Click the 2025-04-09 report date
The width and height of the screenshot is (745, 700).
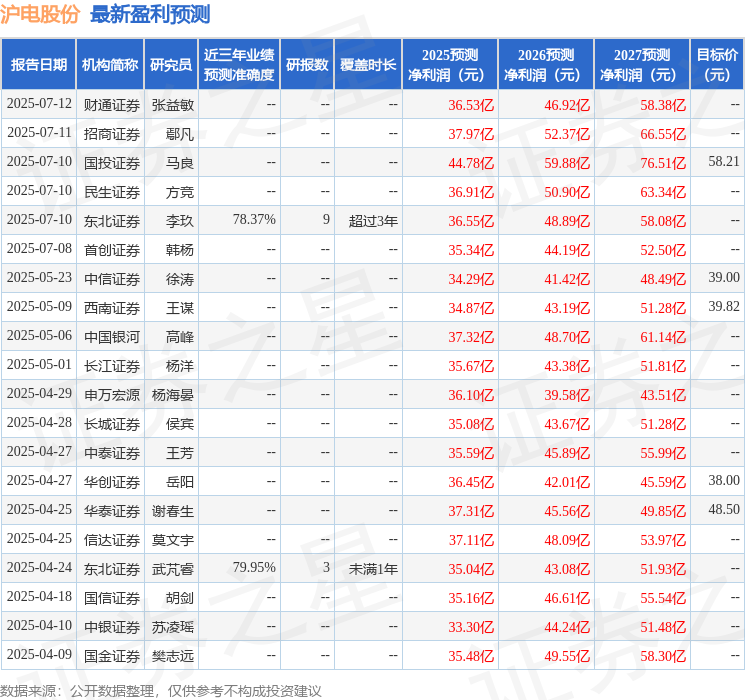[39, 654]
